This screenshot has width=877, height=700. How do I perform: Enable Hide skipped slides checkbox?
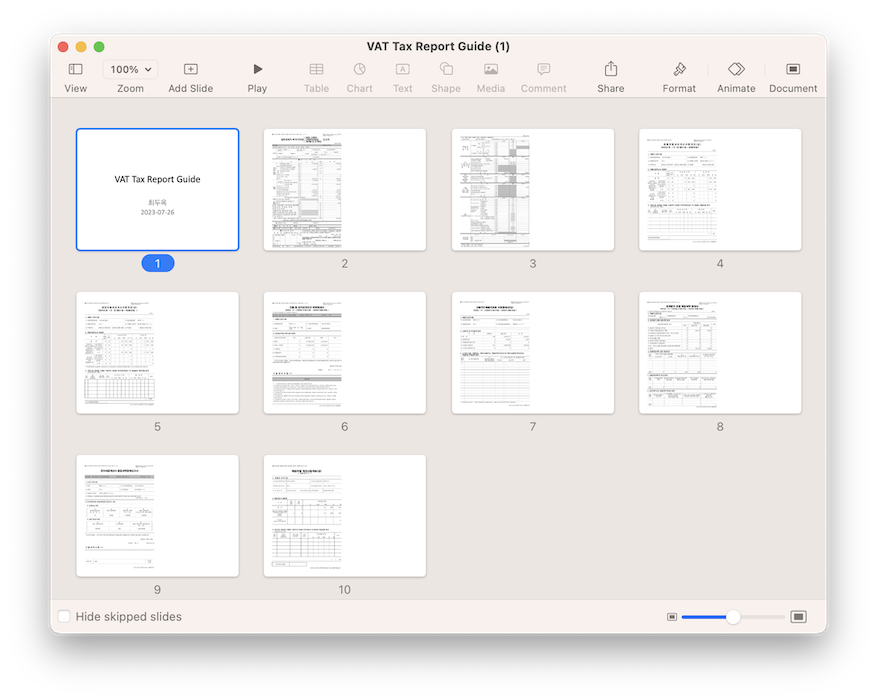pyautogui.click(x=64, y=616)
